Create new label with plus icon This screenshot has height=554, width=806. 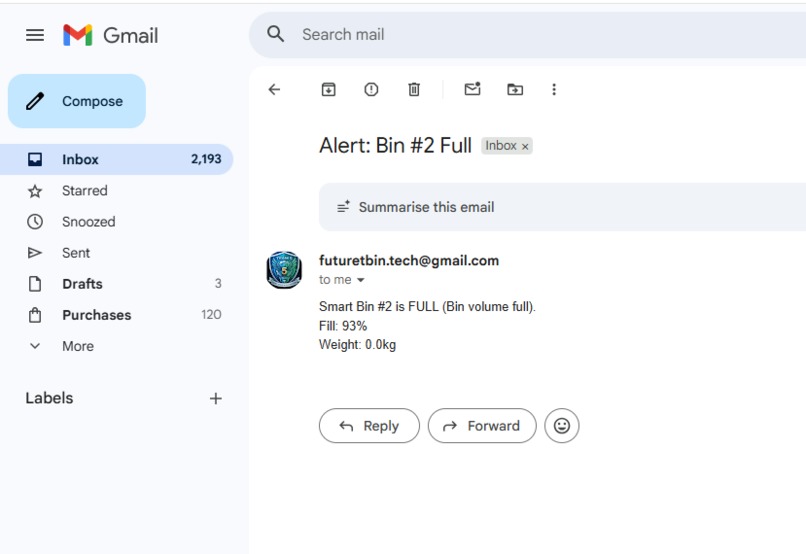click(x=216, y=398)
